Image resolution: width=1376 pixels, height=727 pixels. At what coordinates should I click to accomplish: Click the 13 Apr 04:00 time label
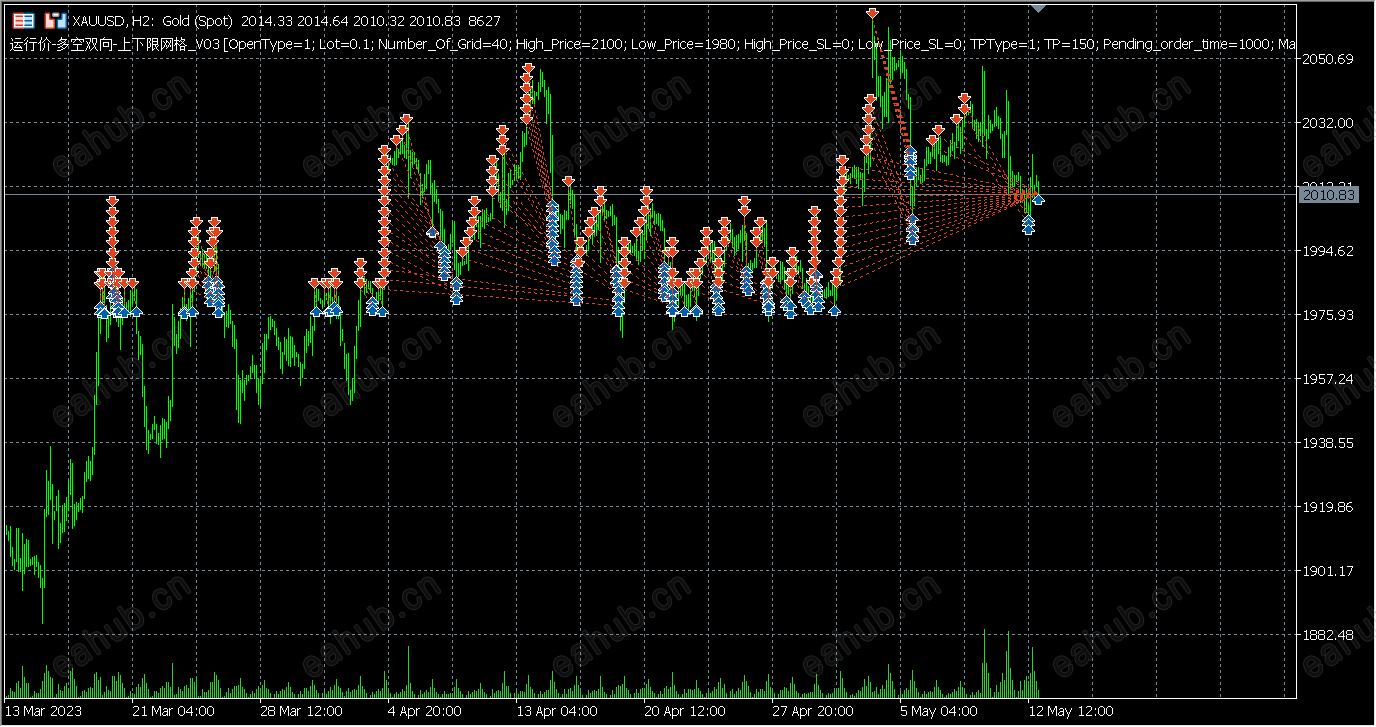(558, 712)
